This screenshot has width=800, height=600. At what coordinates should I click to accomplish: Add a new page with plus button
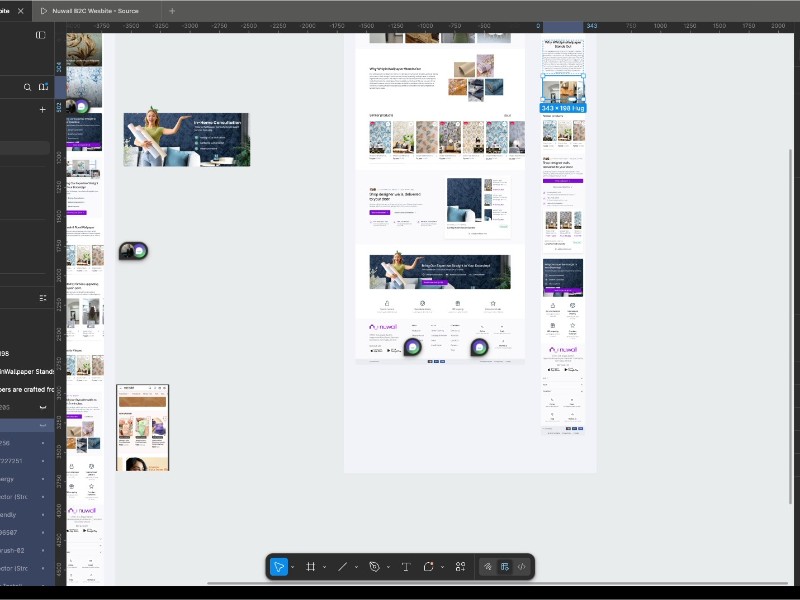pyautogui.click(x=42, y=110)
